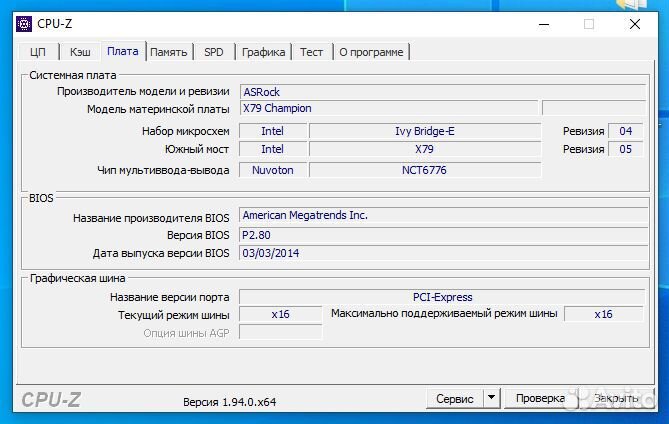Click the Название производителя BIOS label
The image size is (669, 424).
point(151,218)
